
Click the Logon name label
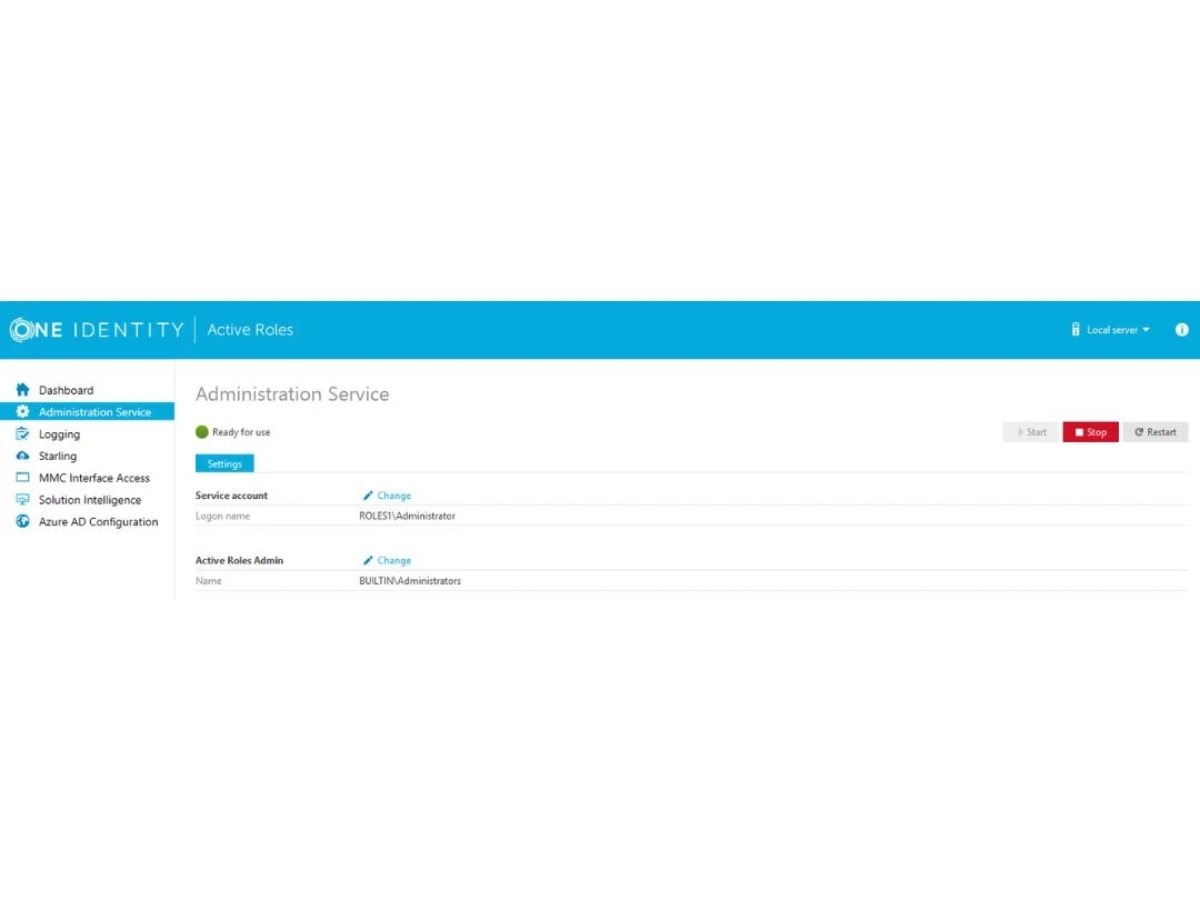point(222,516)
